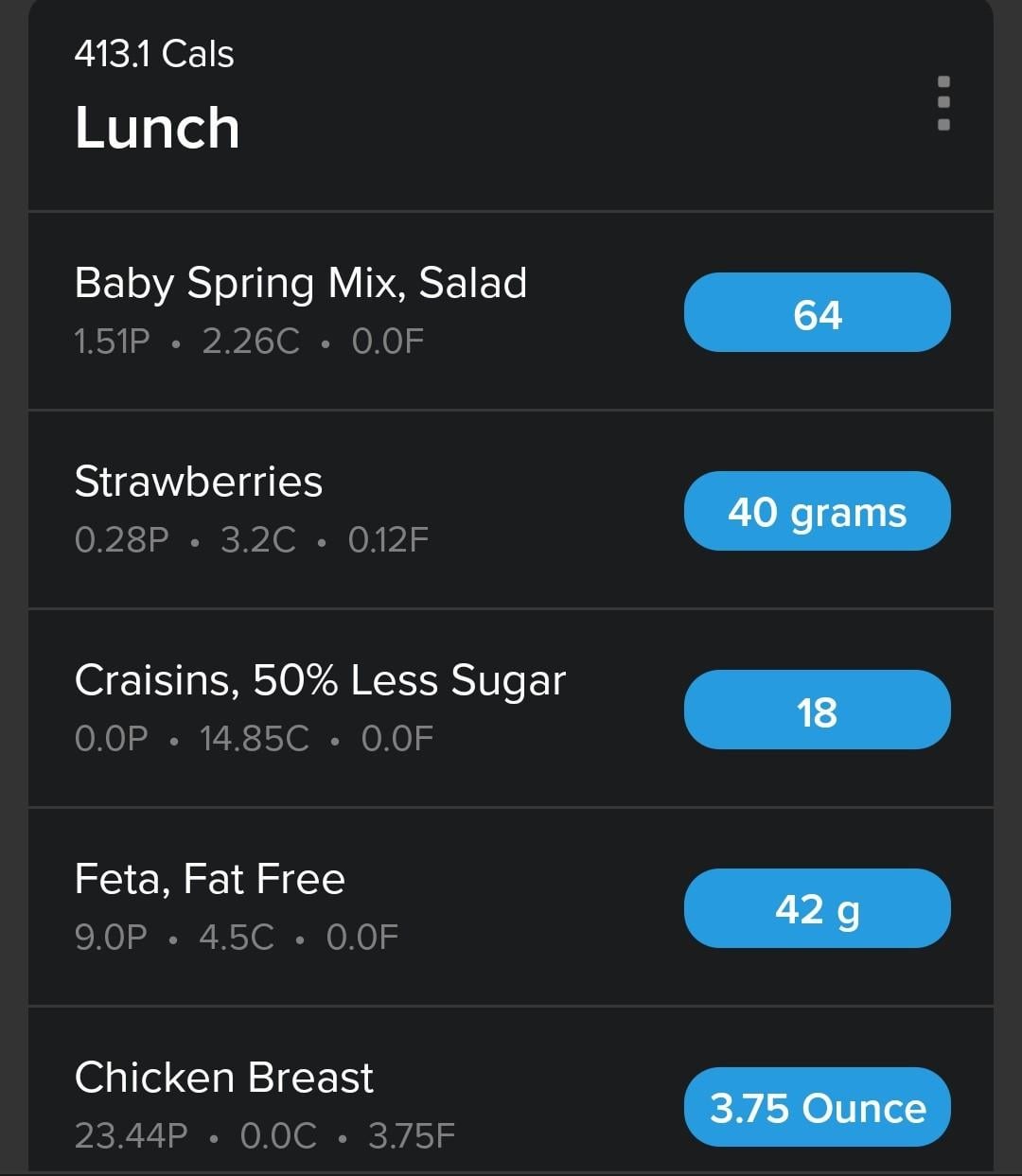Image resolution: width=1022 pixels, height=1176 pixels.
Task: Select the Strawberries food item
Action: coord(199,482)
